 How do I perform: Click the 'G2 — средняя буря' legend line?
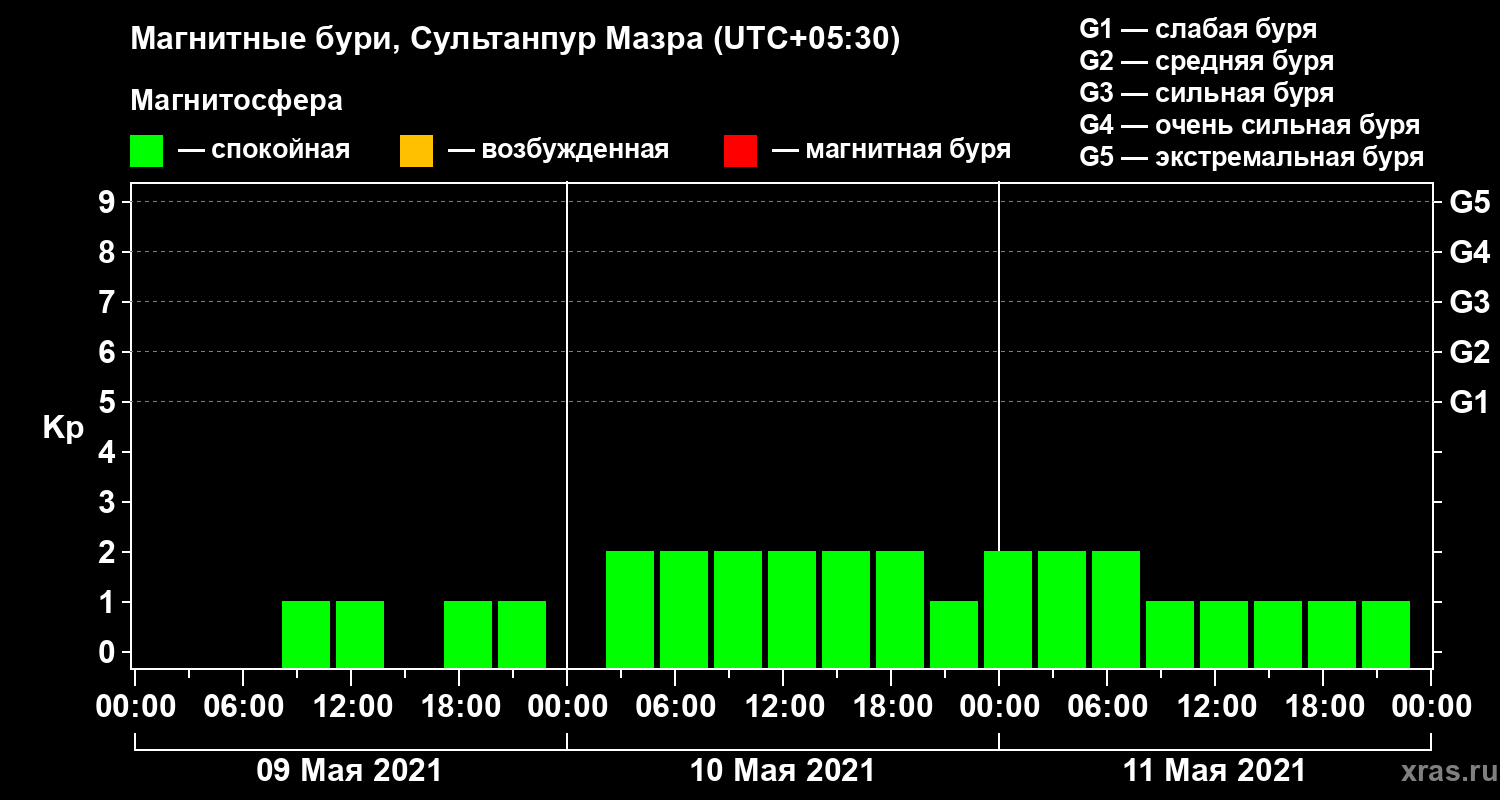click(x=1207, y=60)
